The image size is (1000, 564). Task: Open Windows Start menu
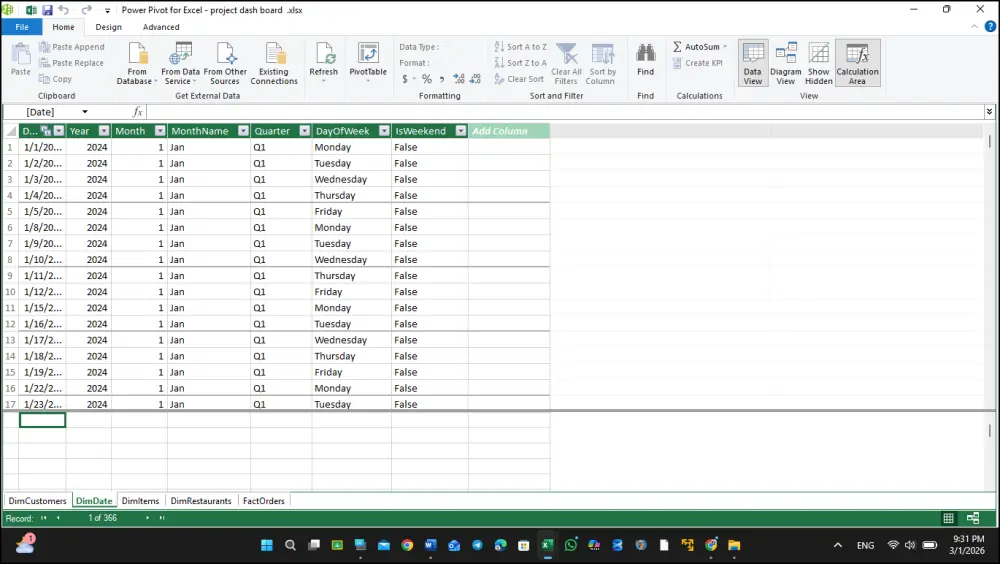click(267, 545)
